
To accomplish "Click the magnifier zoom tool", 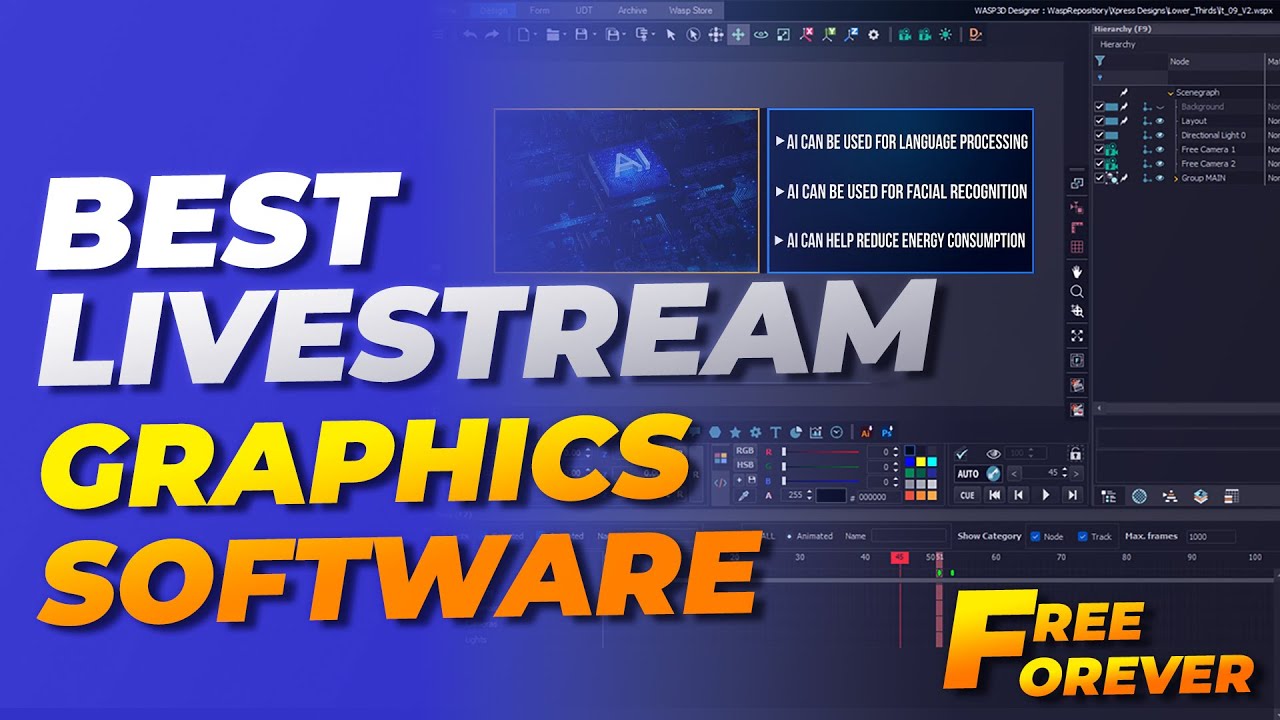I will 1077,292.
